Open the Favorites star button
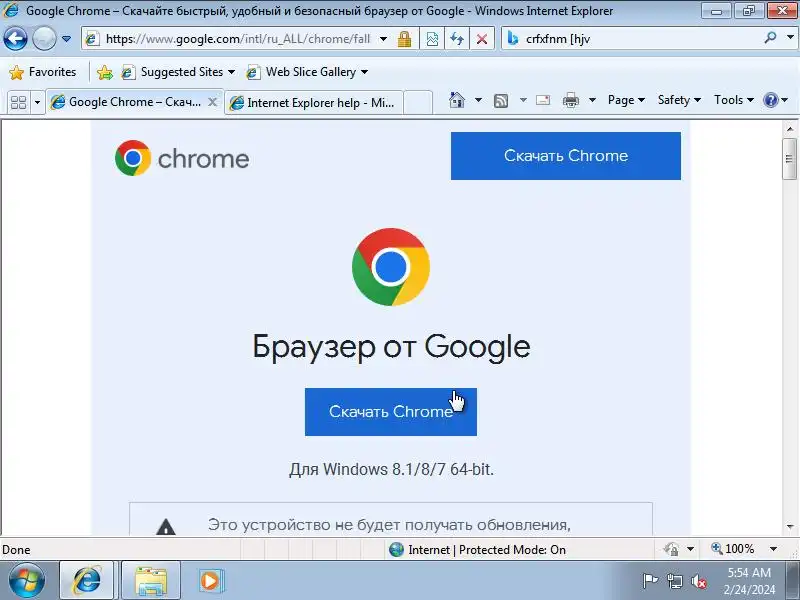Viewport: 800px width, 600px height. pyautogui.click(x=43, y=72)
